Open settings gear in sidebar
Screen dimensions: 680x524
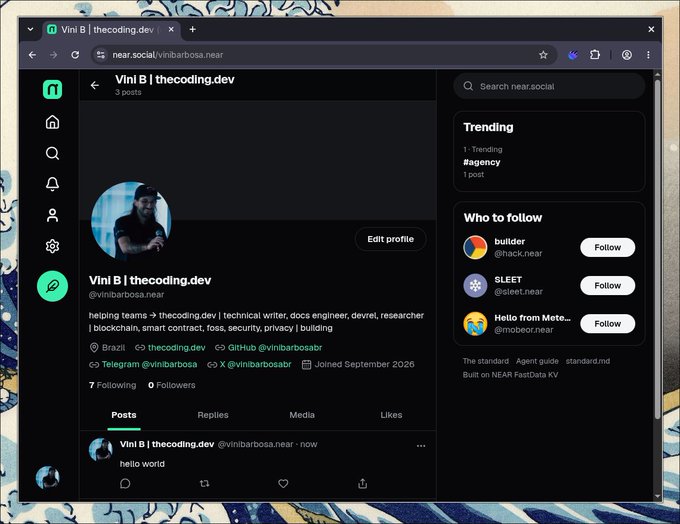[x=52, y=246]
